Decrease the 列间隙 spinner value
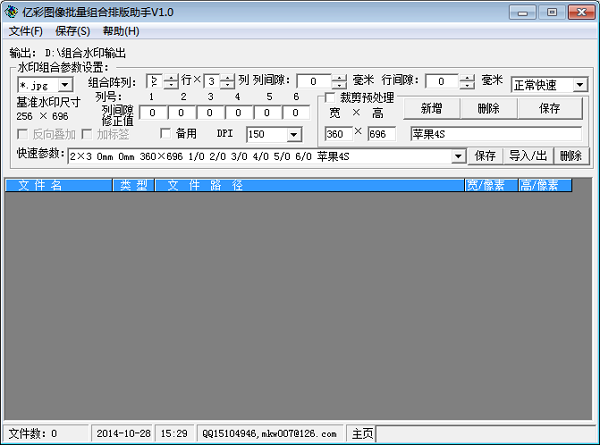The width and height of the screenshot is (600, 445). coord(339,85)
